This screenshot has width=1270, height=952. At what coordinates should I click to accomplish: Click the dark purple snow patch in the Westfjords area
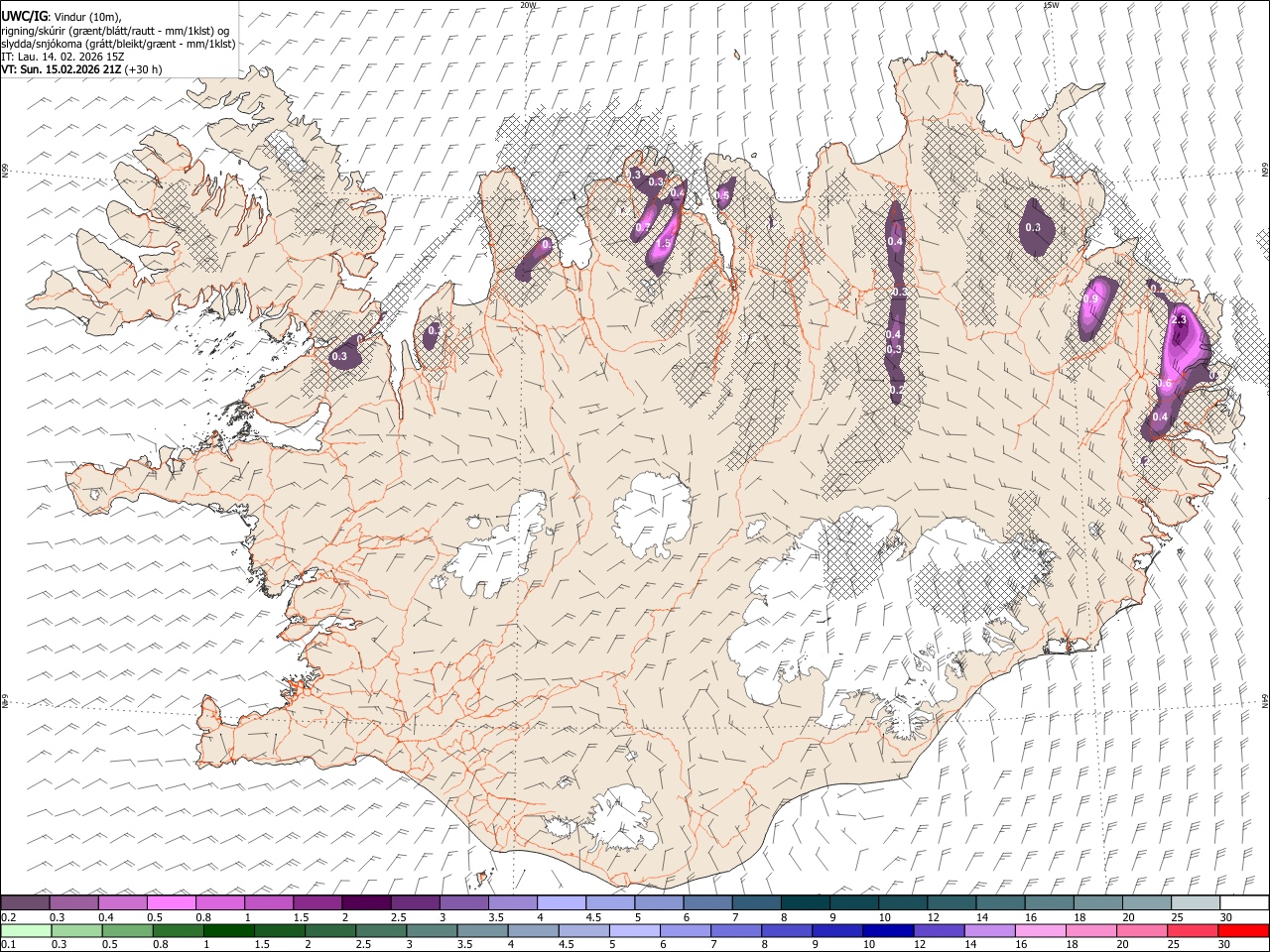344,352
